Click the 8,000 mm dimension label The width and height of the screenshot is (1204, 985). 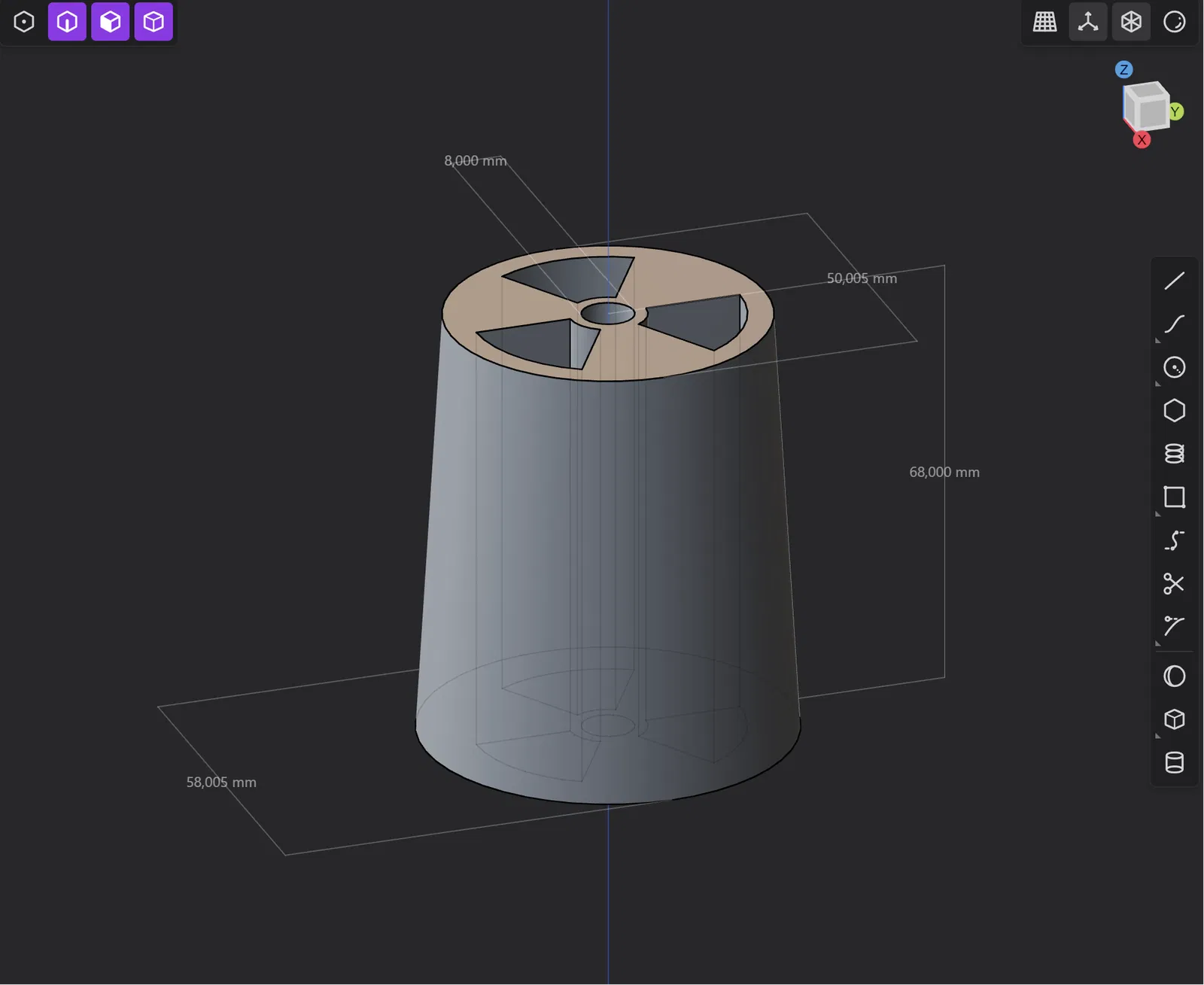pyautogui.click(x=476, y=161)
